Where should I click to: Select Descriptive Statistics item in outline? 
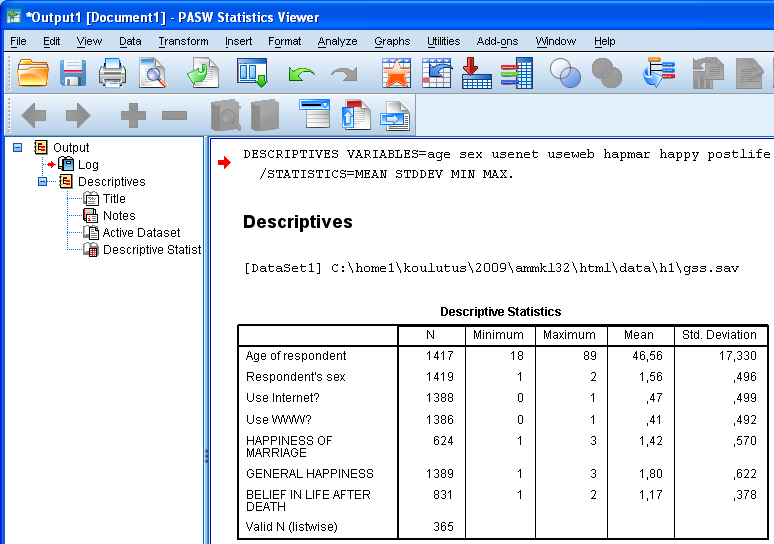[x=152, y=250]
